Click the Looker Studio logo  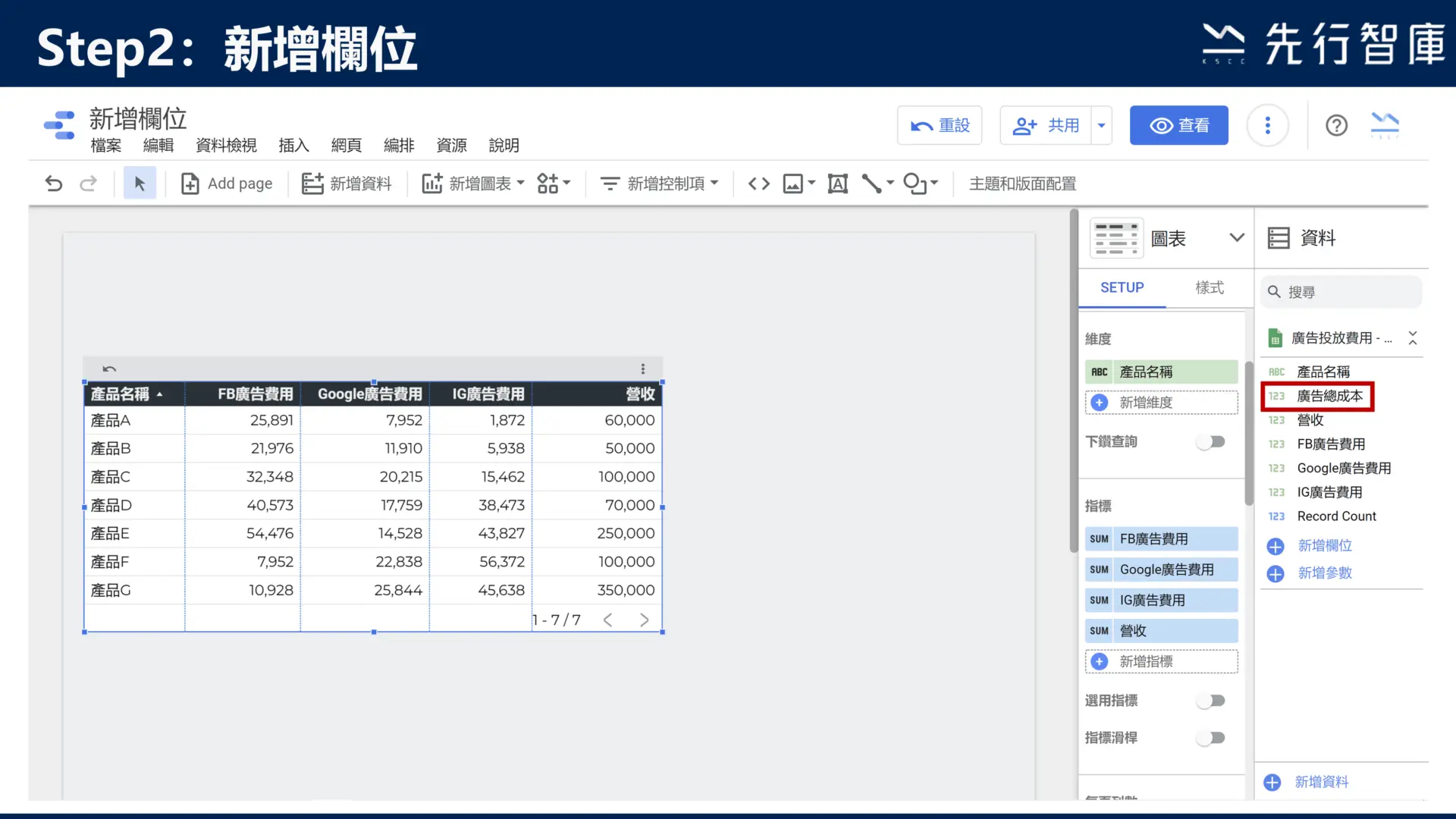click(x=59, y=125)
